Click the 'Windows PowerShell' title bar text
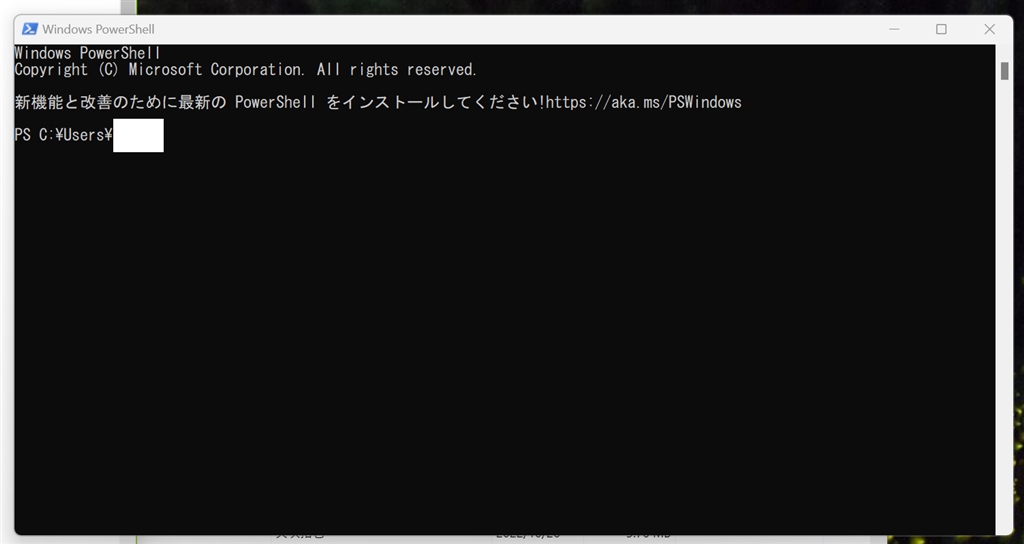This screenshot has height=544, width=1024. [98, 29]
